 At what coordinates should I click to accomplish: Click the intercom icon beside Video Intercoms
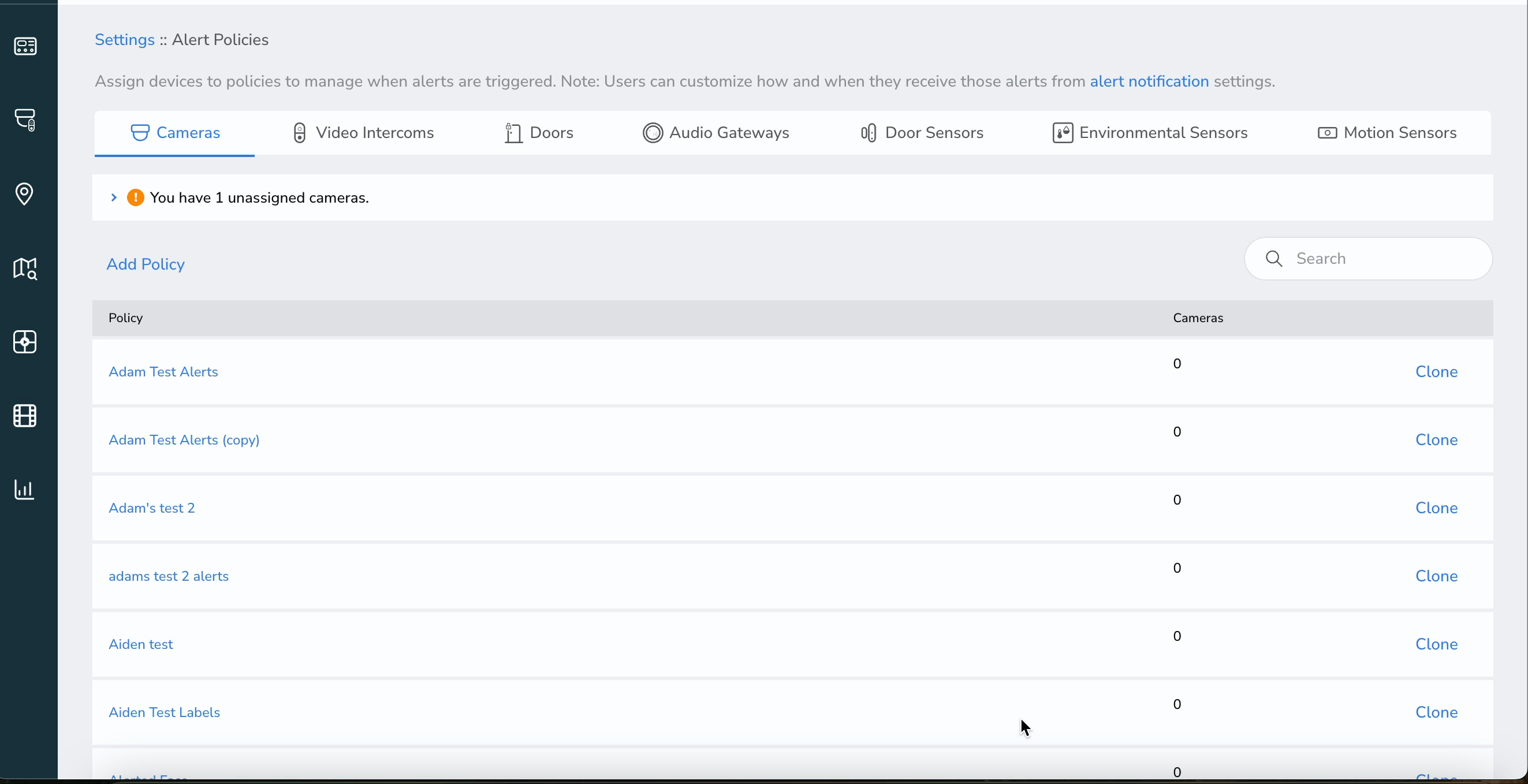pyautogui.click(x=300, y=133)
